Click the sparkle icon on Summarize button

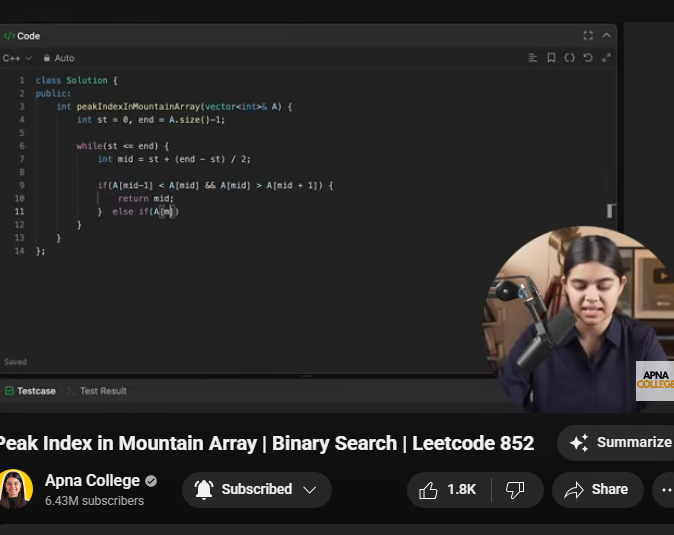(579, 443)
